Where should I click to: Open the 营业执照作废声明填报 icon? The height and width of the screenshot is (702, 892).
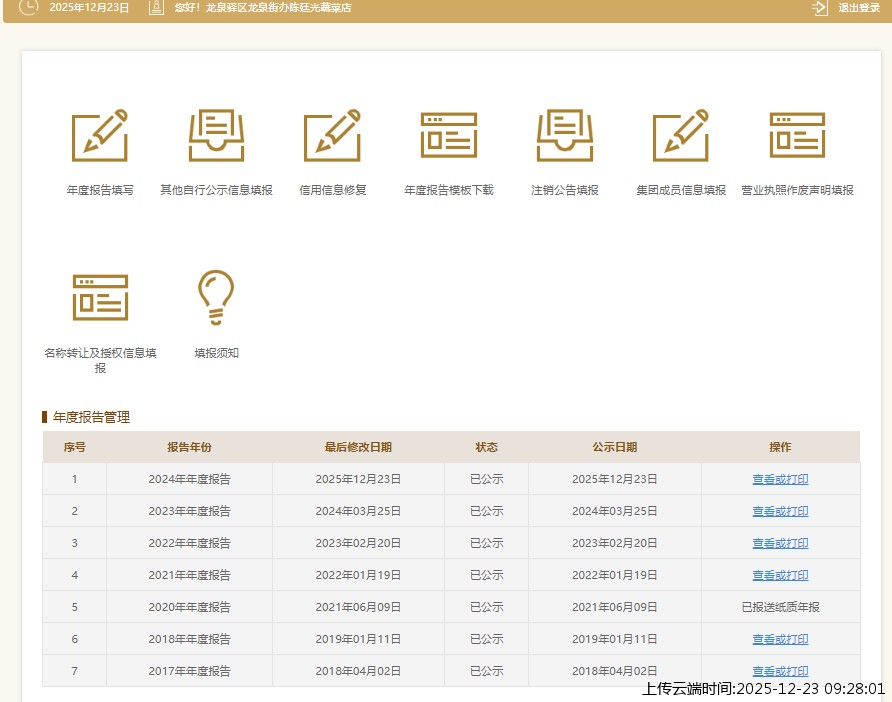point(797,135)
